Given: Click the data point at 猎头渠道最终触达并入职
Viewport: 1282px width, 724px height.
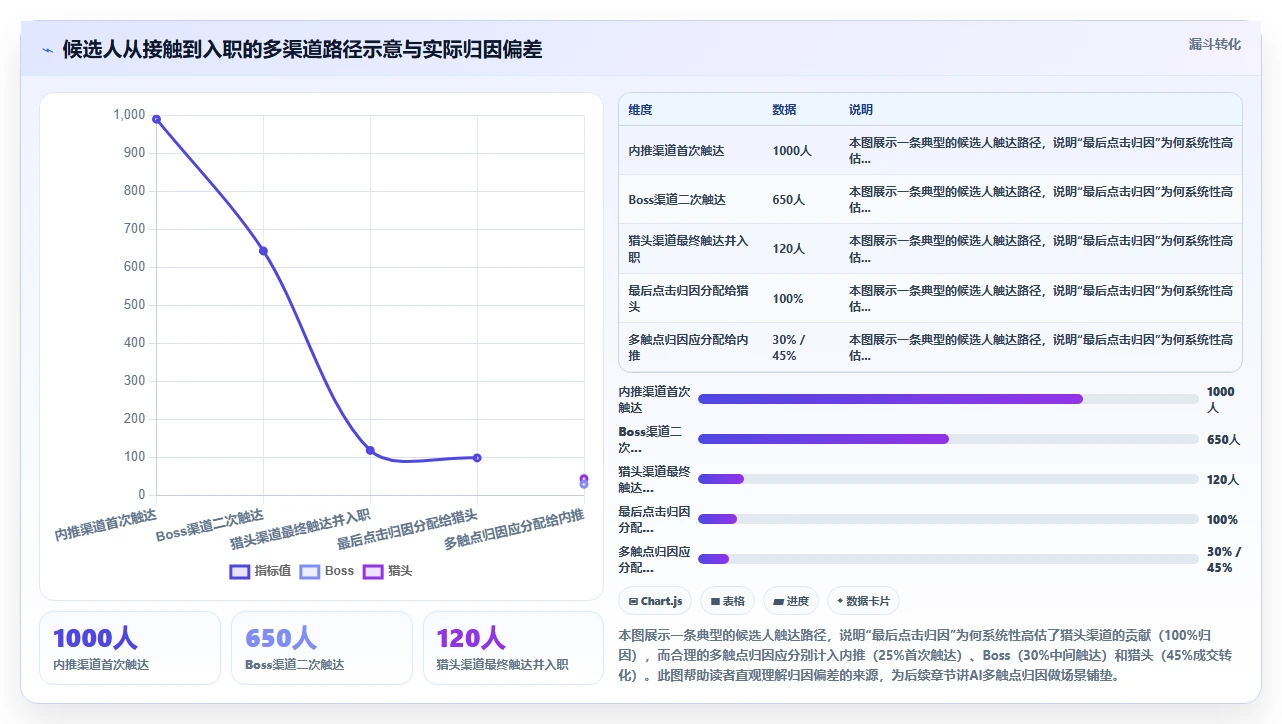Looking at the screenshot, I should [x=370, y=450].
